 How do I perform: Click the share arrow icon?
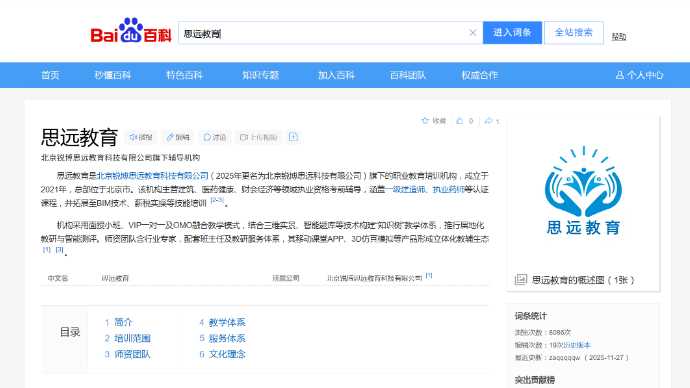[488, 121]
